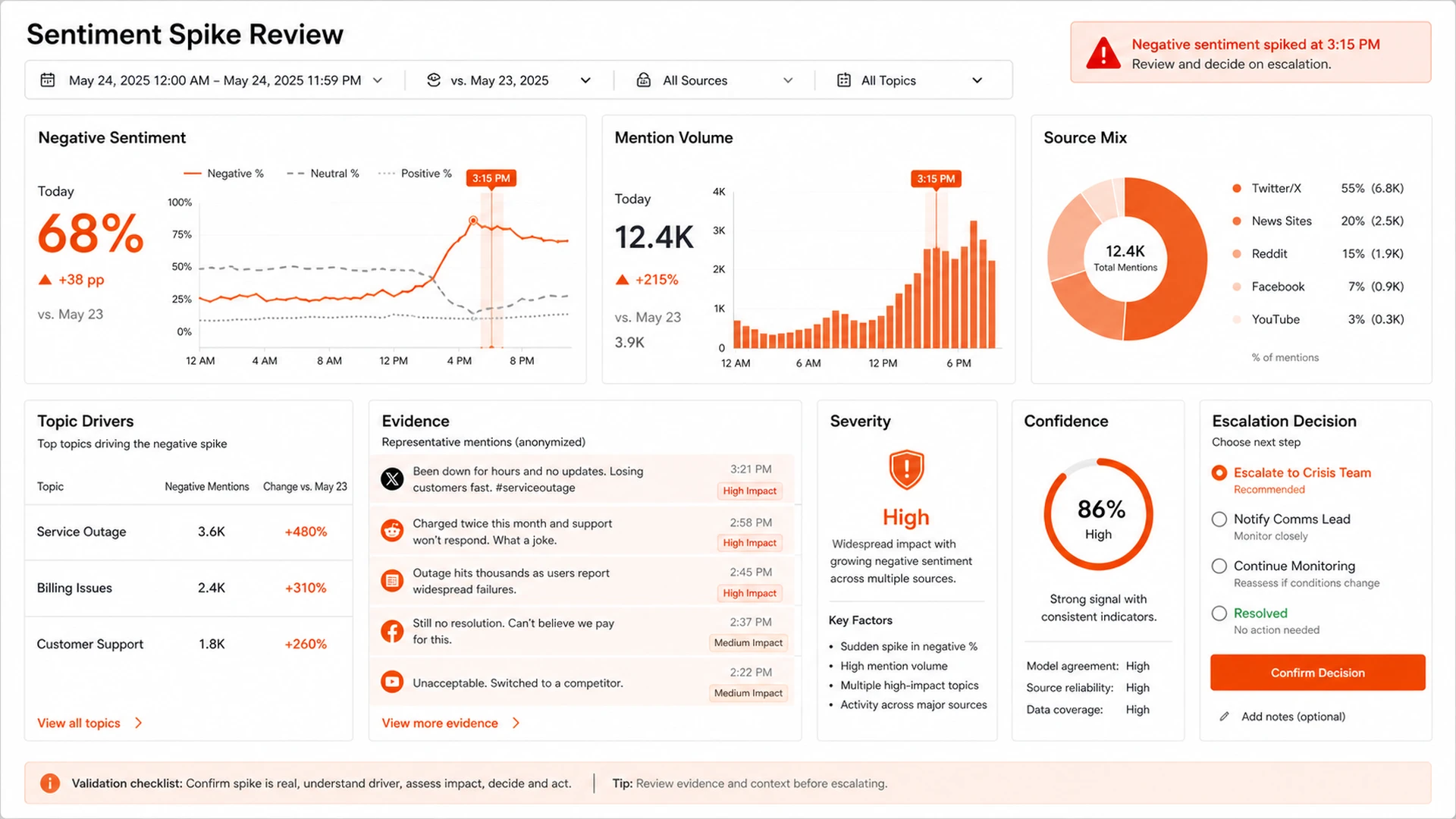Open the All Topics dropdown
This screenshot has width=1456, height=819.
[910, 80]
